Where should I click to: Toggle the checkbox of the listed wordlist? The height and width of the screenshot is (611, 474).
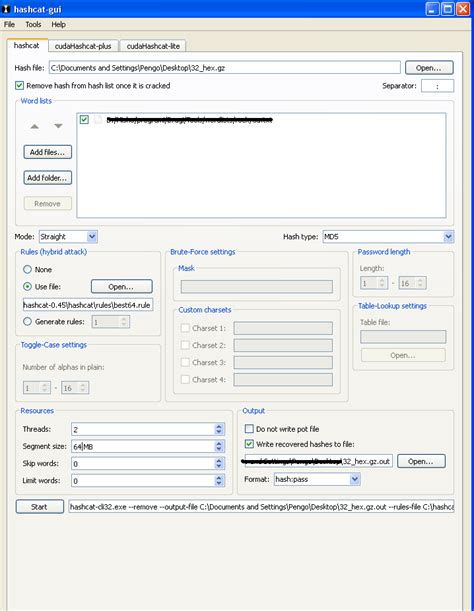coord(84,120)
